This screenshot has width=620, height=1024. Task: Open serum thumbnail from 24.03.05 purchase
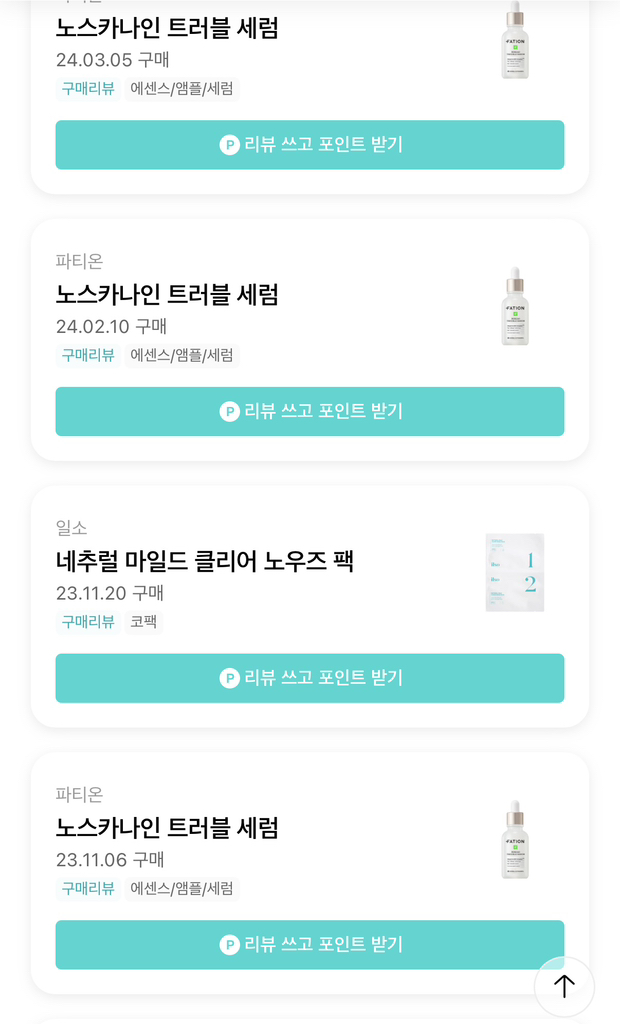point(515,40)
